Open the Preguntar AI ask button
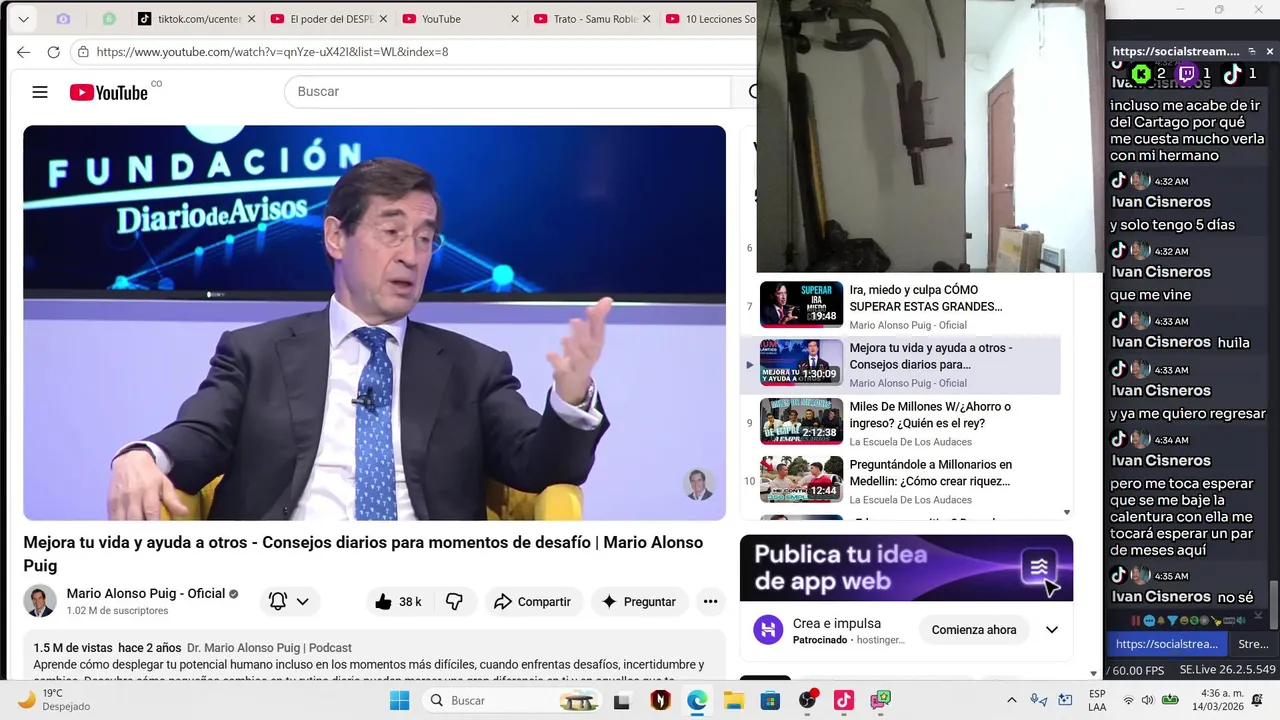 [638, 602]
